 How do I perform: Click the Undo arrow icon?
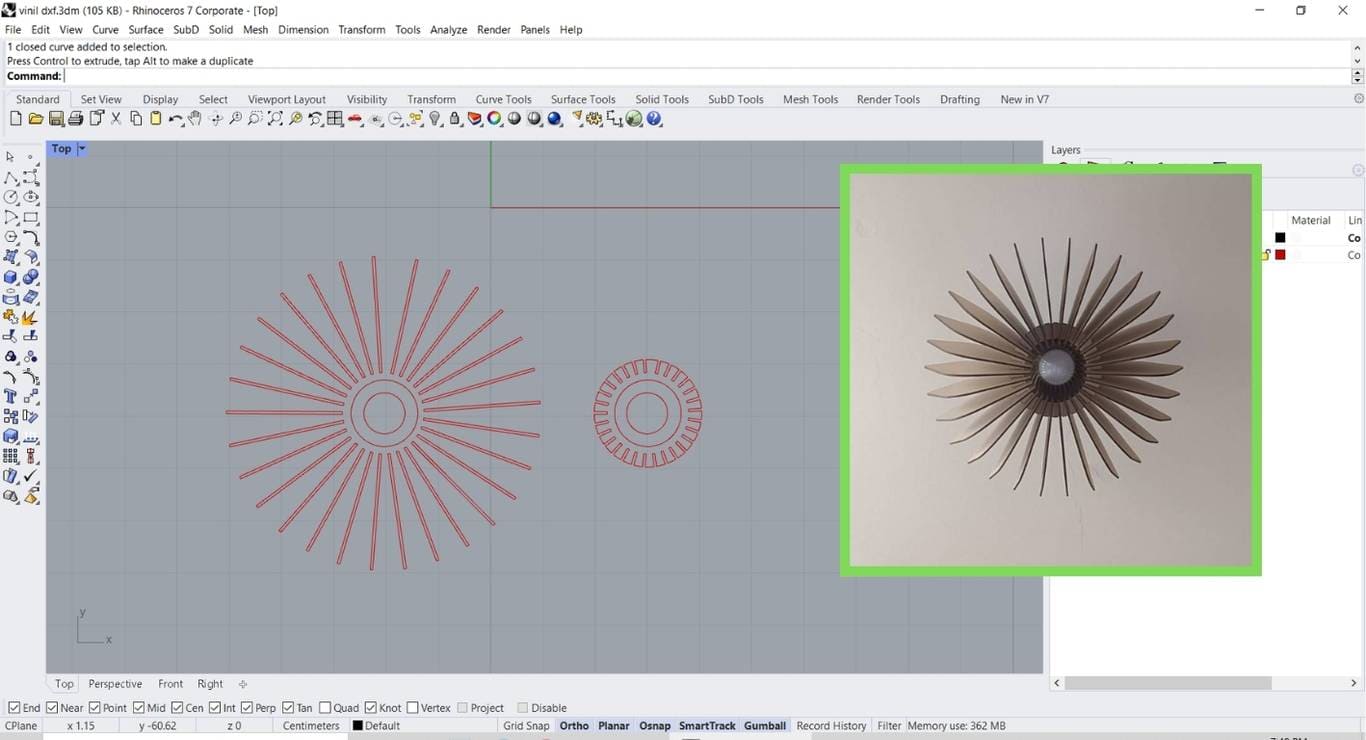175,119
